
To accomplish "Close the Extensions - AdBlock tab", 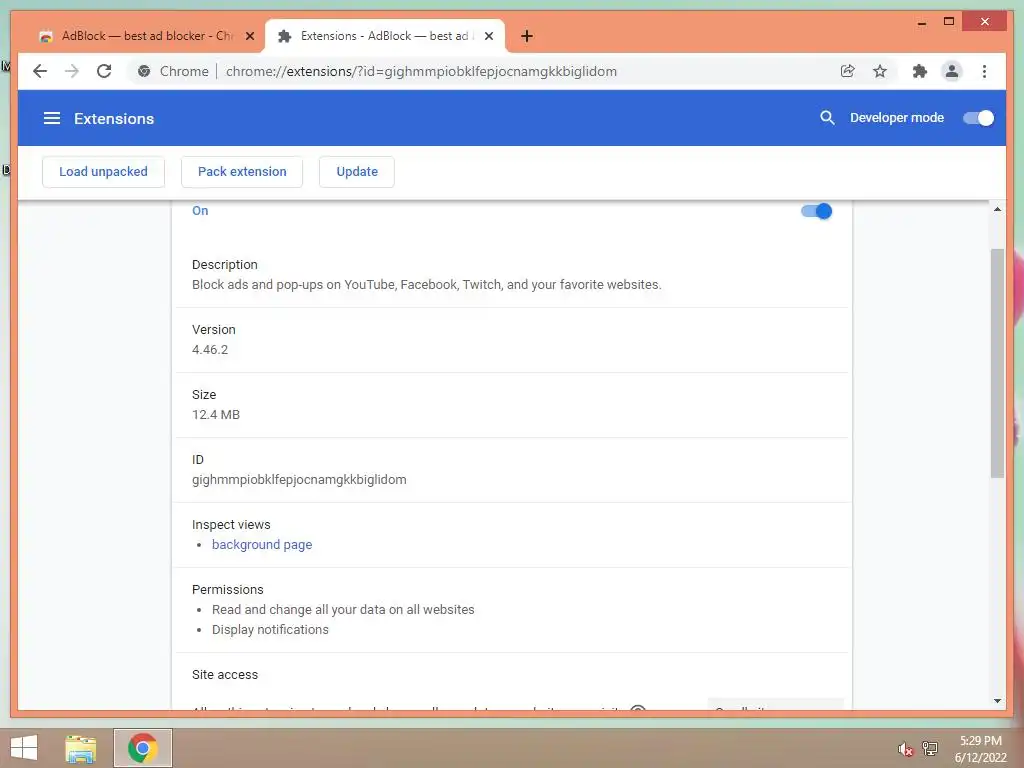I will (488, 36).
